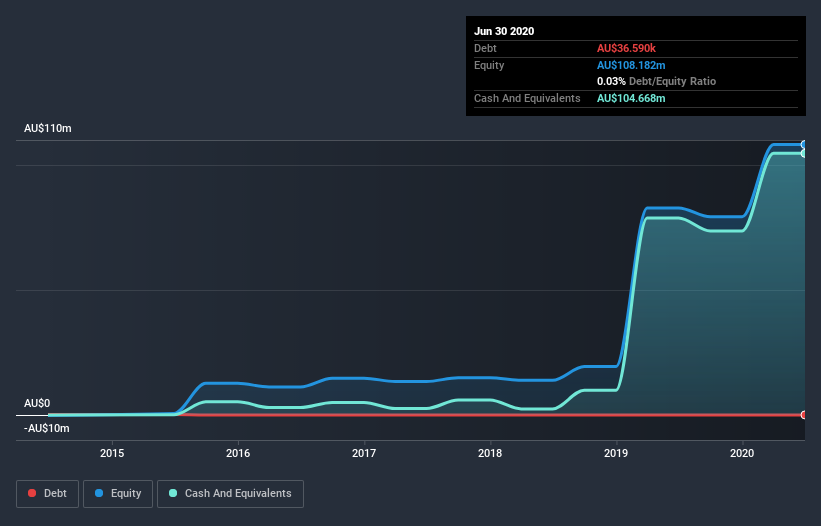This screenshot has height=526, width=821.
Task: Click the teal Cash legend dot
Action: (173, 493)
